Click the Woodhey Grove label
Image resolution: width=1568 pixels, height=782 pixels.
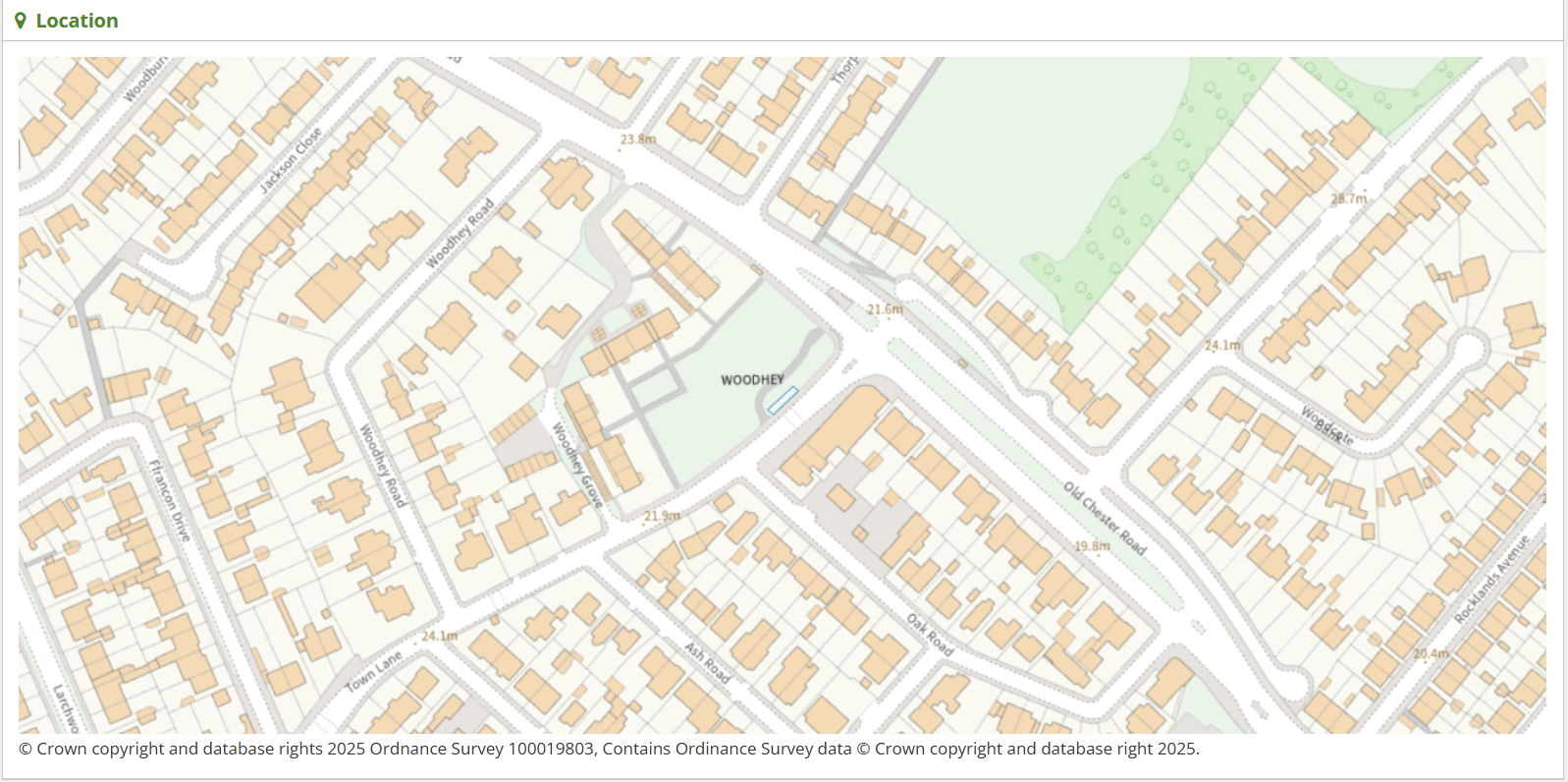[576, 465]
